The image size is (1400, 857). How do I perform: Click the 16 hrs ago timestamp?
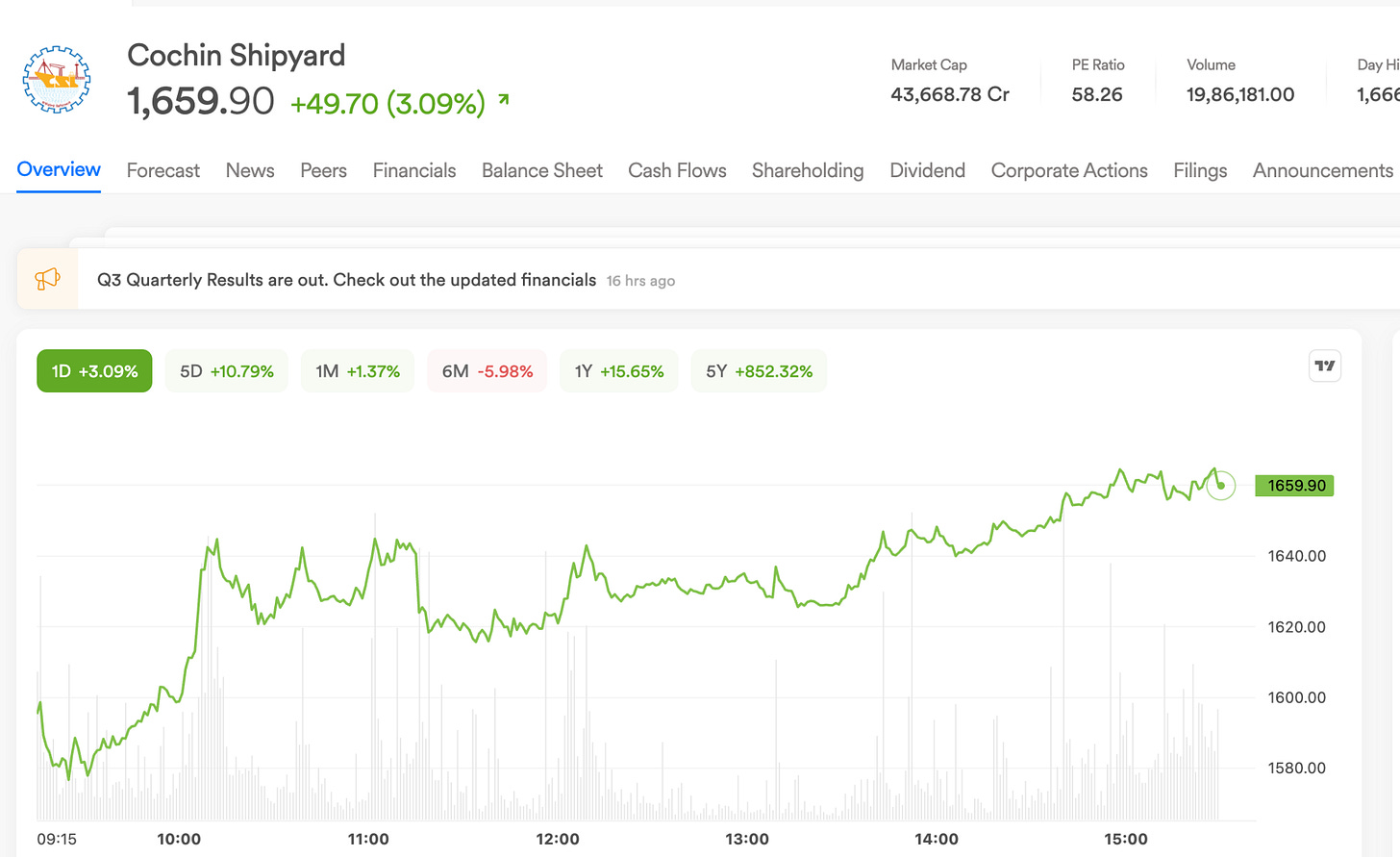[640, 281]
